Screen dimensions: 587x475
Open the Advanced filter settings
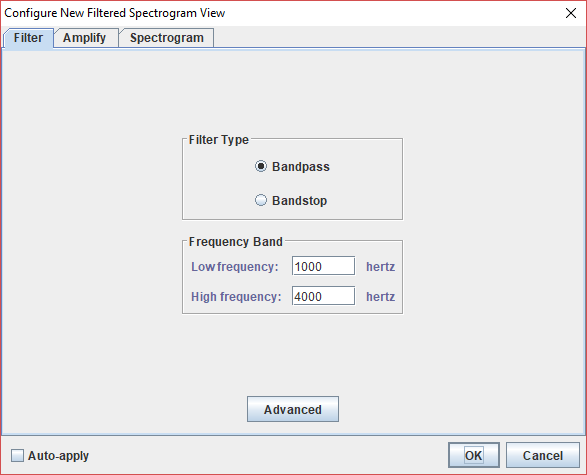click(293, 409)
